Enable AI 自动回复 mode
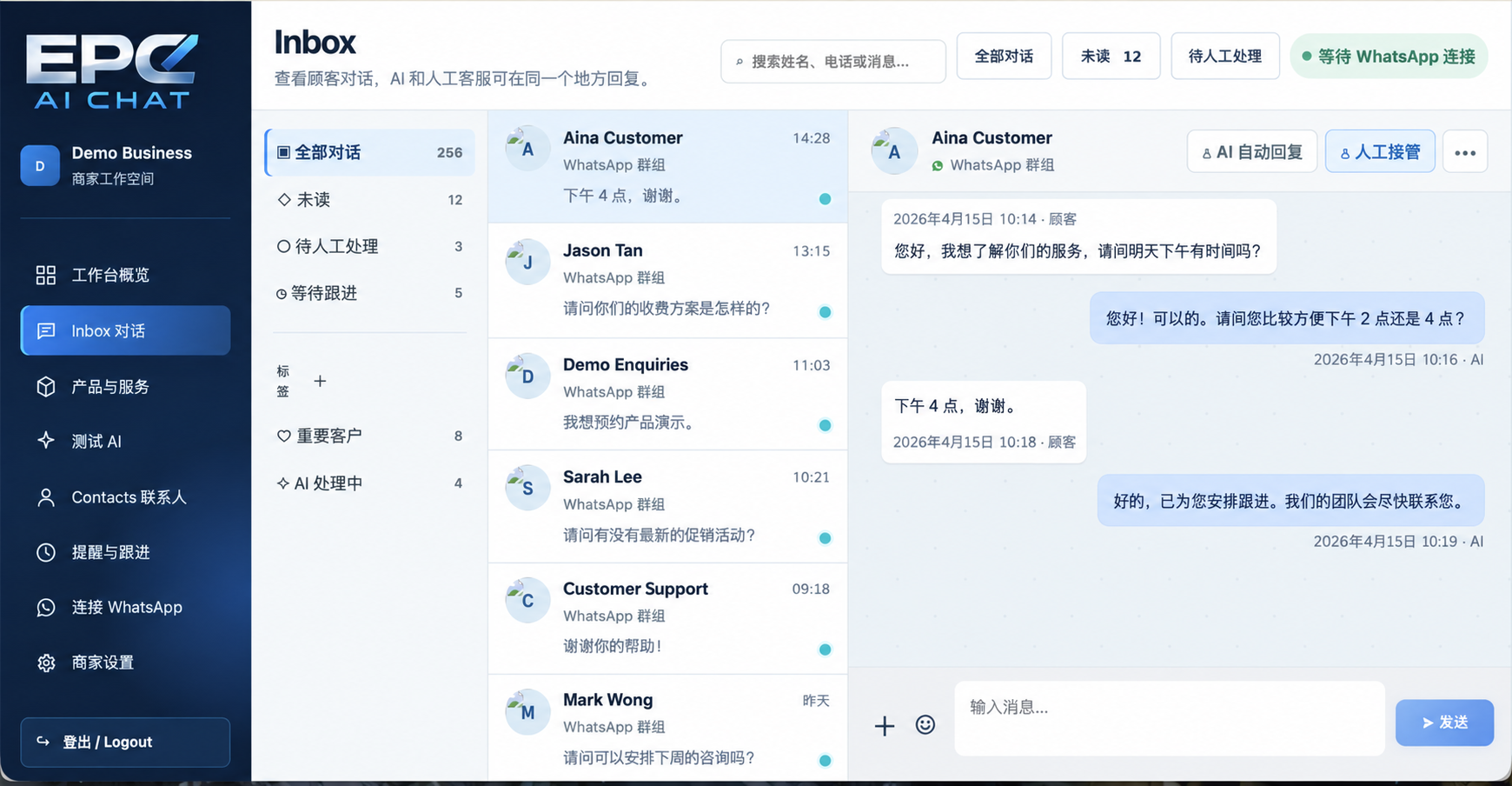The width and height of the screenshot is (1512, 786). tap(1252, 152)
